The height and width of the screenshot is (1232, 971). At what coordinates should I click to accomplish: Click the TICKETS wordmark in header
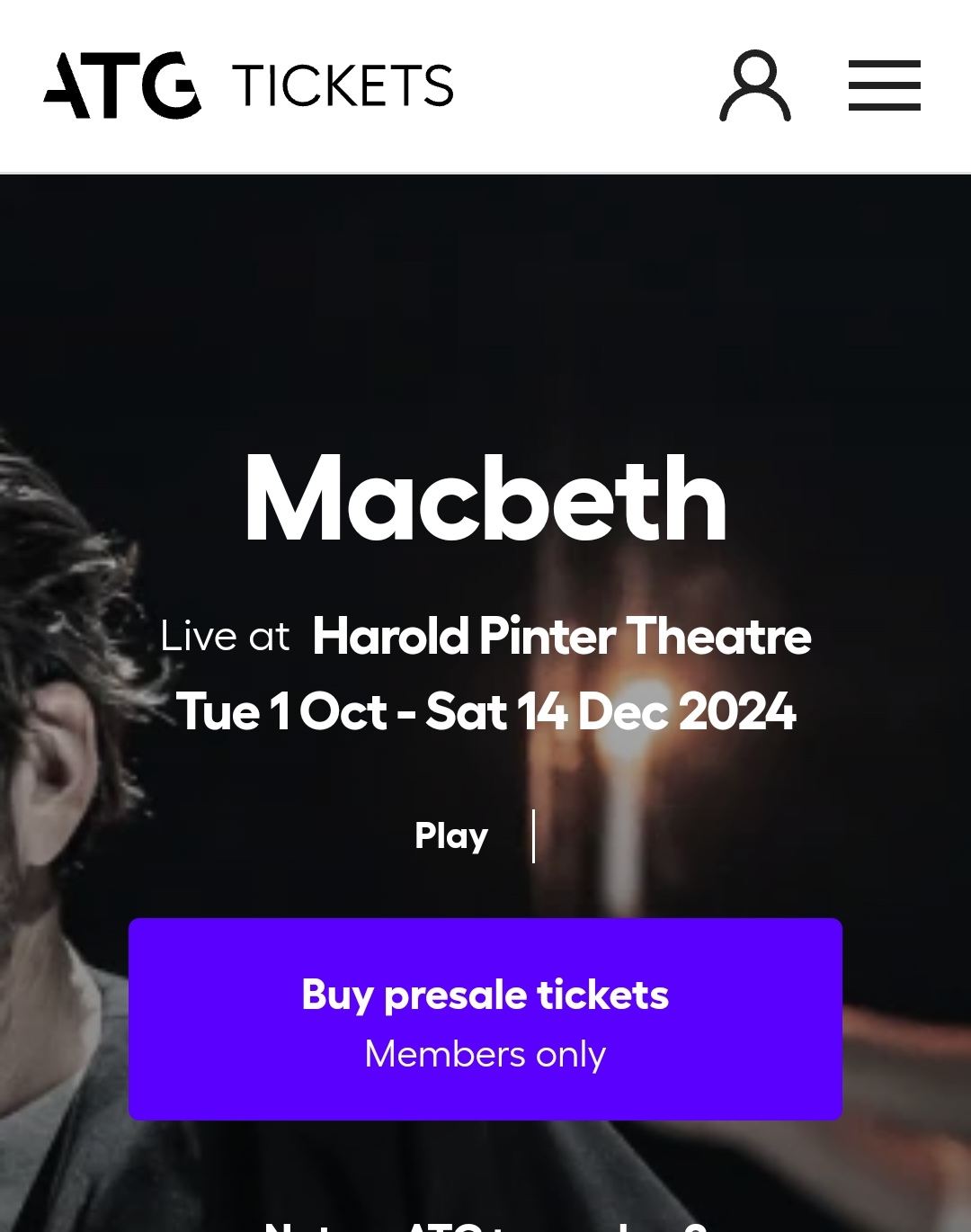343,85
